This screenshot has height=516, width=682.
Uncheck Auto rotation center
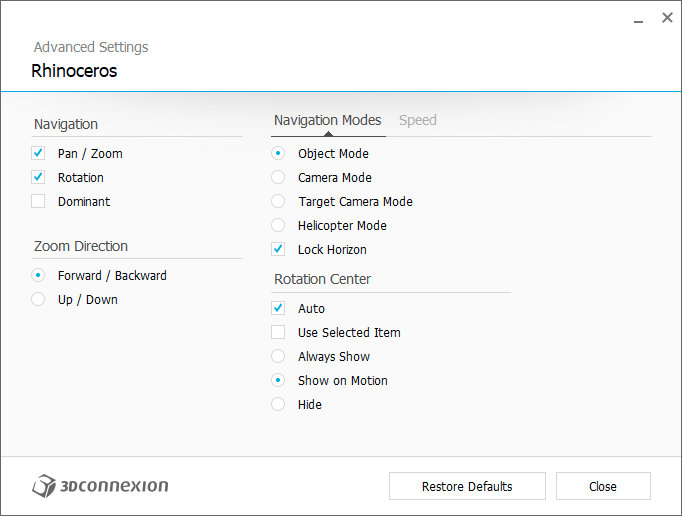[278, 308]
